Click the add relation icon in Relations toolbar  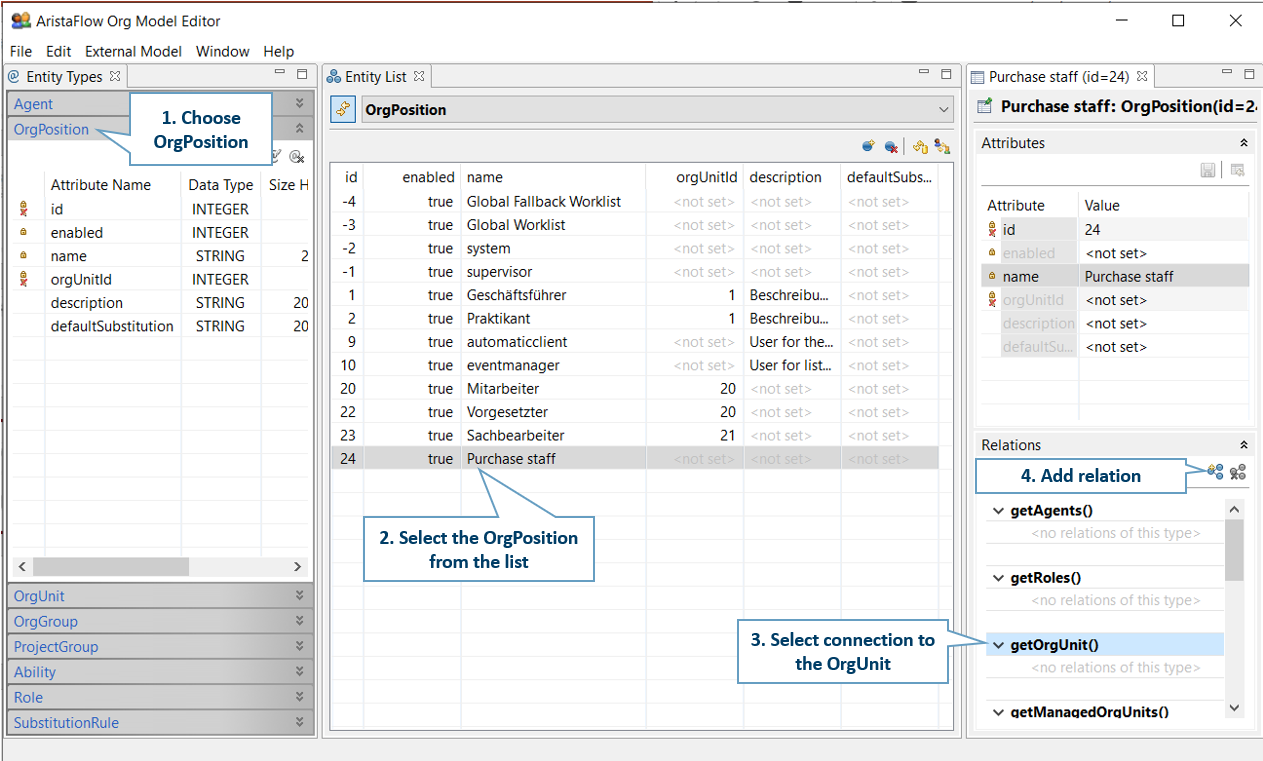click(x=1215, y=471)
